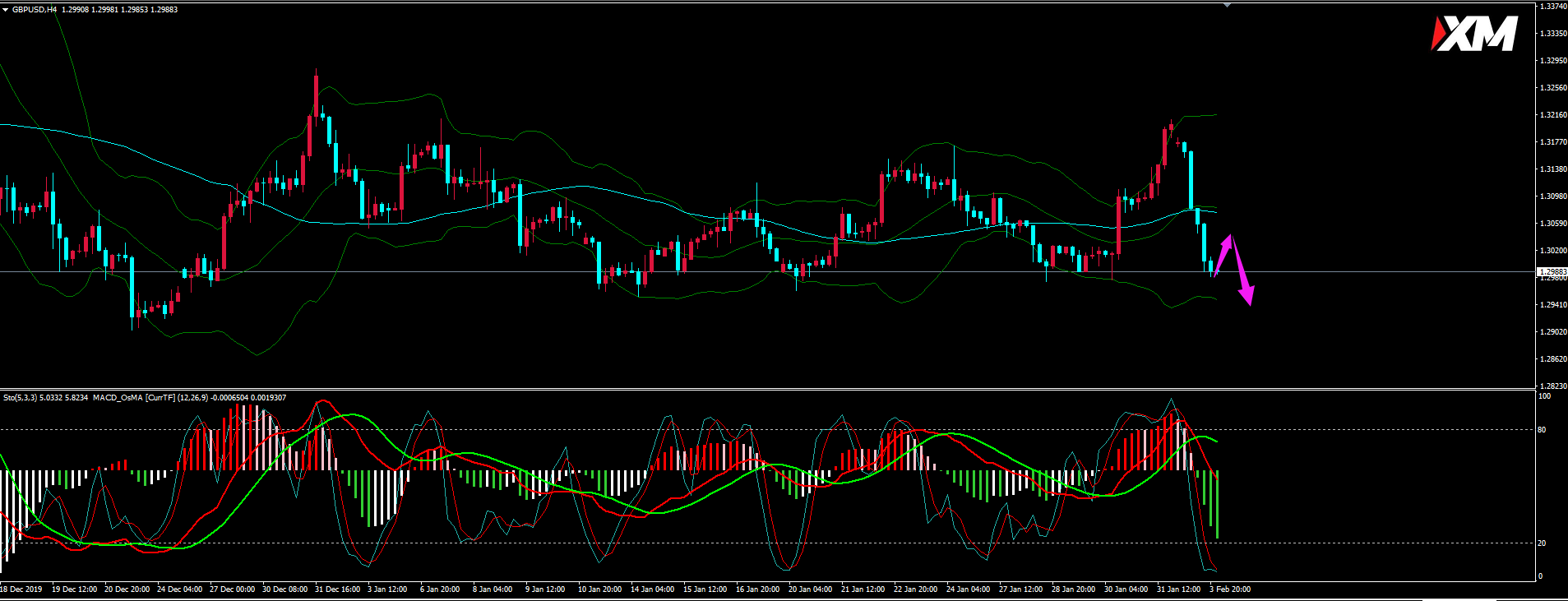Click the gray chart shift marker triangle
The image size is (1568, 601).
(1227, 5)
